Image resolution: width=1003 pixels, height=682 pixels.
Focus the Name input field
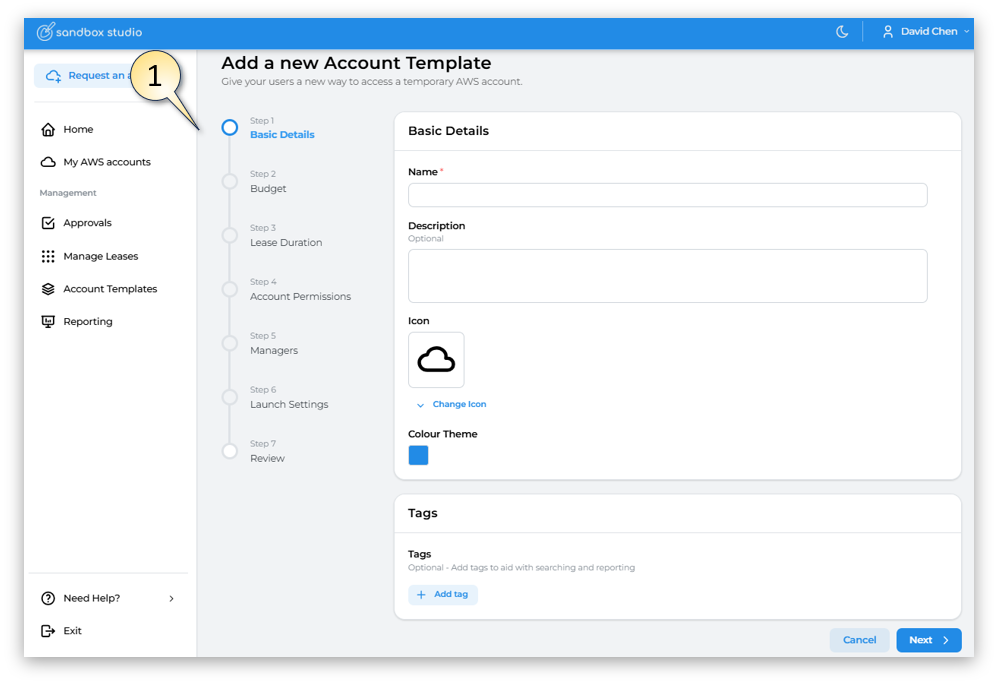click(x=667, y=195)
